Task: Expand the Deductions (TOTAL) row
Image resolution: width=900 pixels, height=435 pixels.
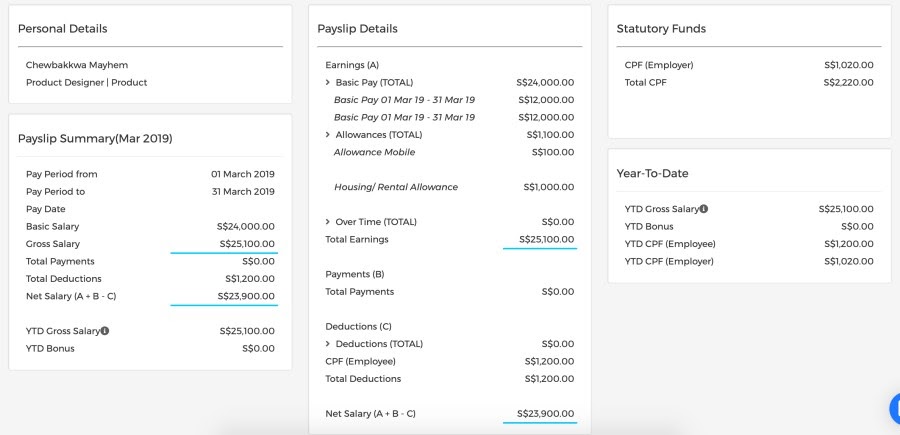Action: click(x=328, y=344)
